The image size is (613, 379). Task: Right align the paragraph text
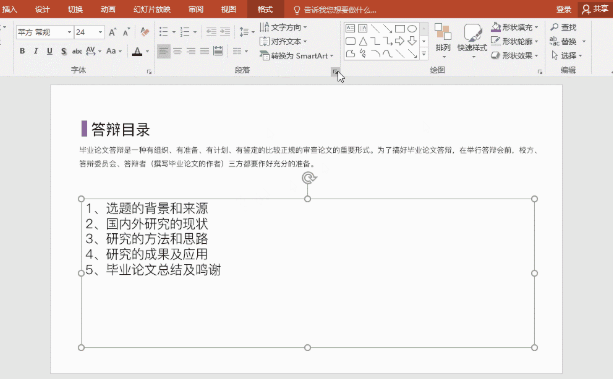(191, 51)
